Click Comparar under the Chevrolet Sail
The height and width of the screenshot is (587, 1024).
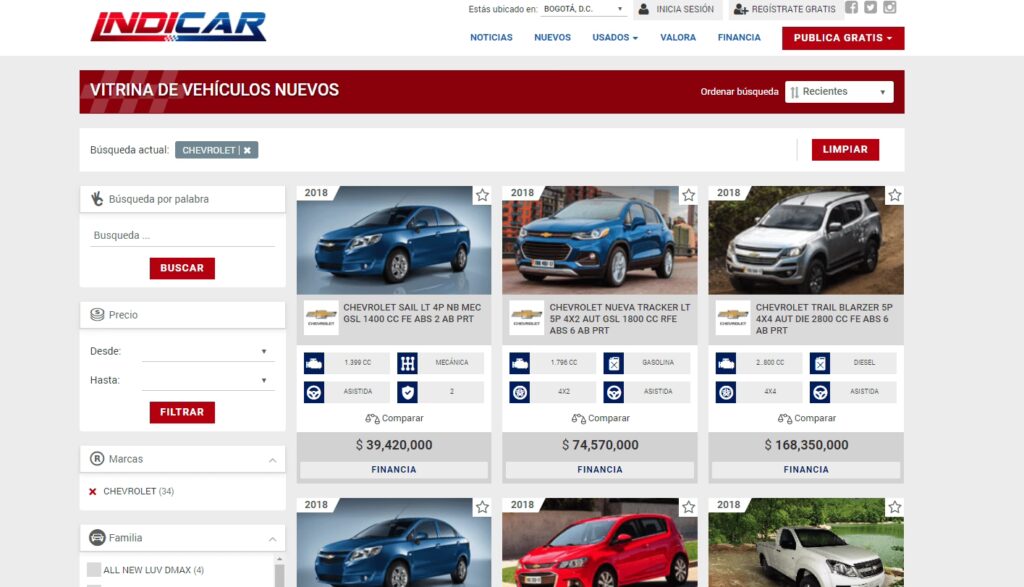pos(394,418)
